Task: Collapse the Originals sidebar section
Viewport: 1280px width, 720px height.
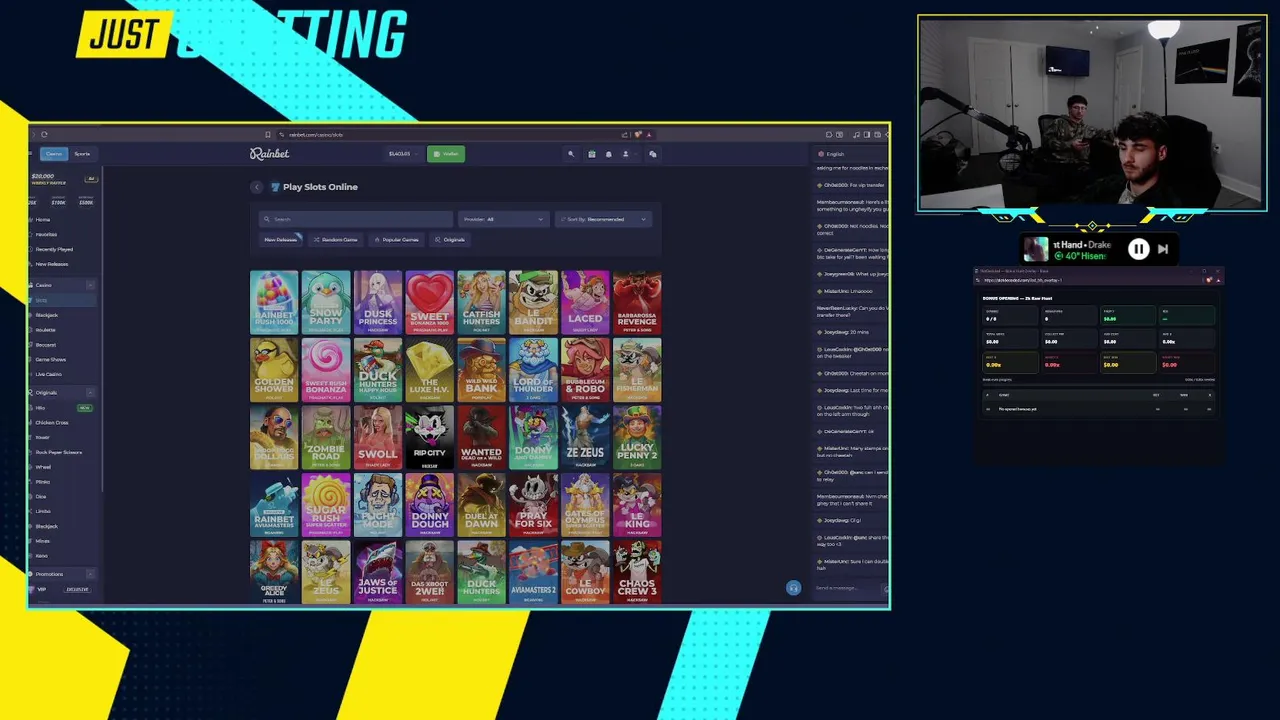Action: tap(90, 393)
